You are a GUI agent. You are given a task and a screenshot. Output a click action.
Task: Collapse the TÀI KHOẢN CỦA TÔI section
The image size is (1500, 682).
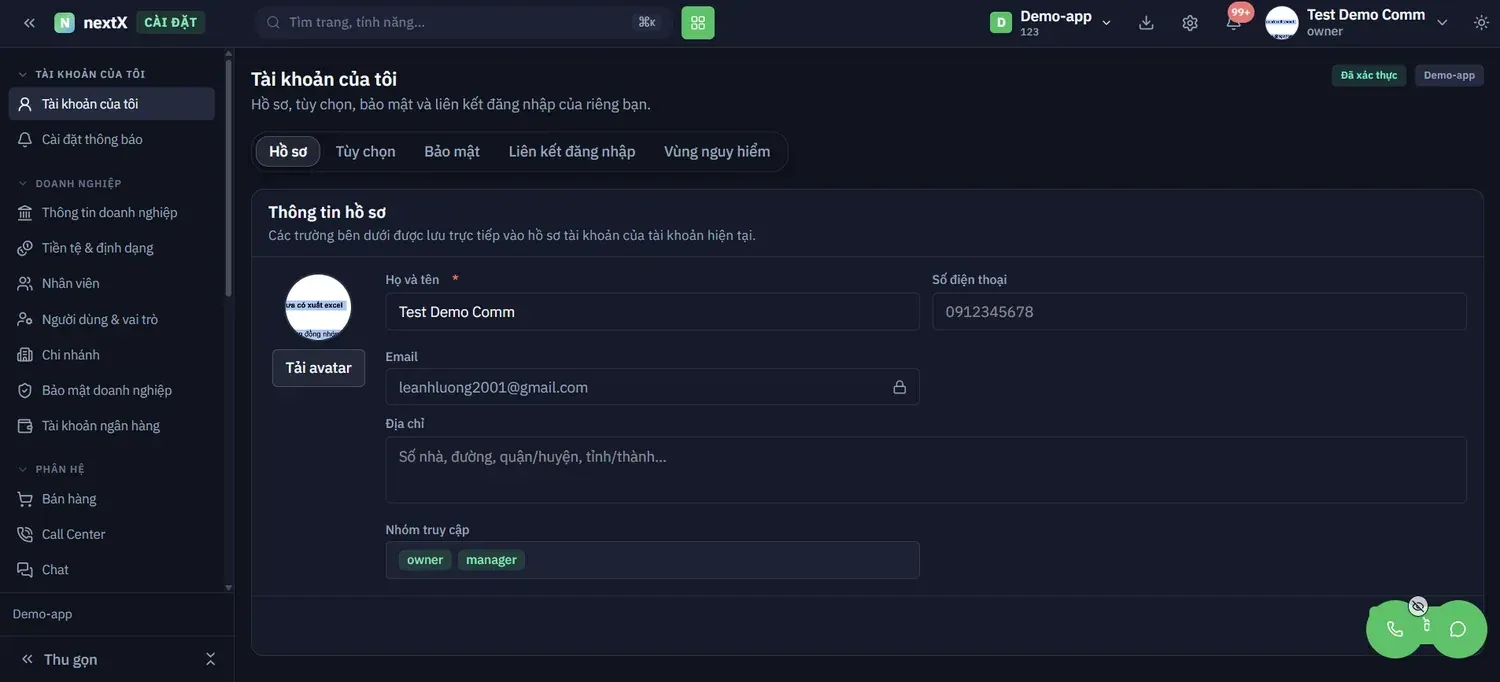click(81, 74)
